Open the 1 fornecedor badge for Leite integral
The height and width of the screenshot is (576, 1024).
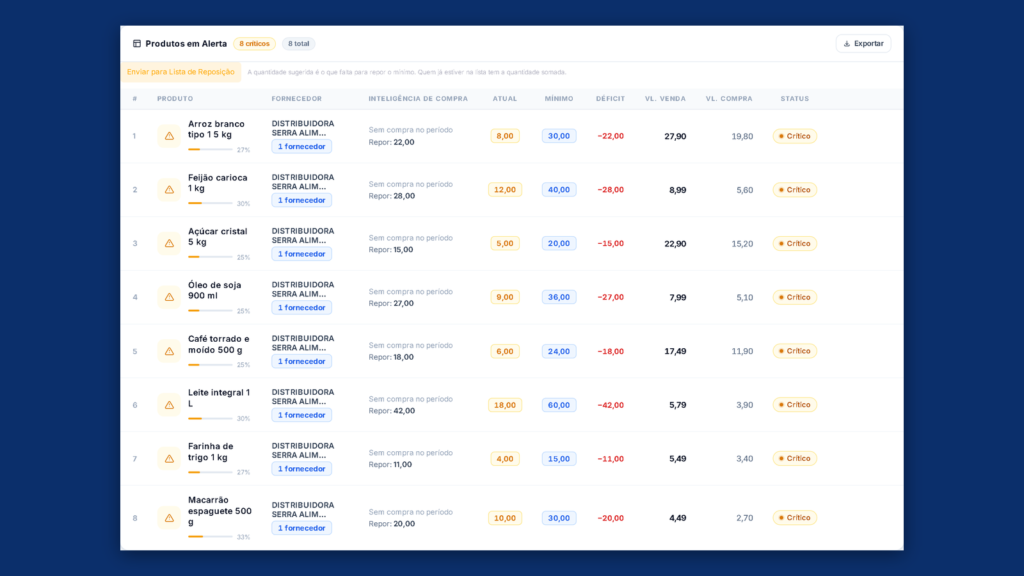coord(302,415)
